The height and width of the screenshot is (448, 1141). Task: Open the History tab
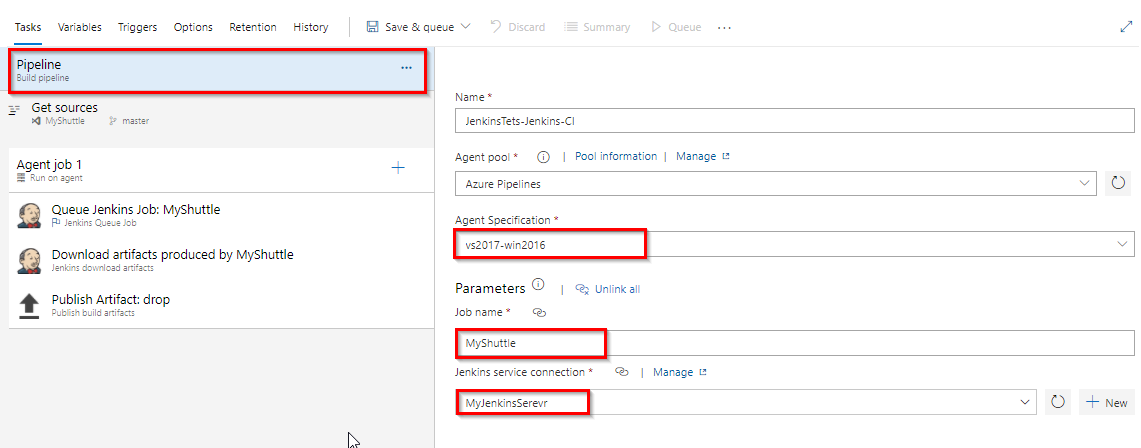tap(311, 27)
